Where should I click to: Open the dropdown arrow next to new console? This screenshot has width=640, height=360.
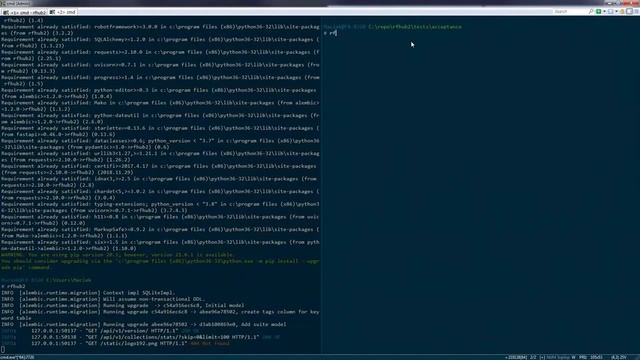604,11
